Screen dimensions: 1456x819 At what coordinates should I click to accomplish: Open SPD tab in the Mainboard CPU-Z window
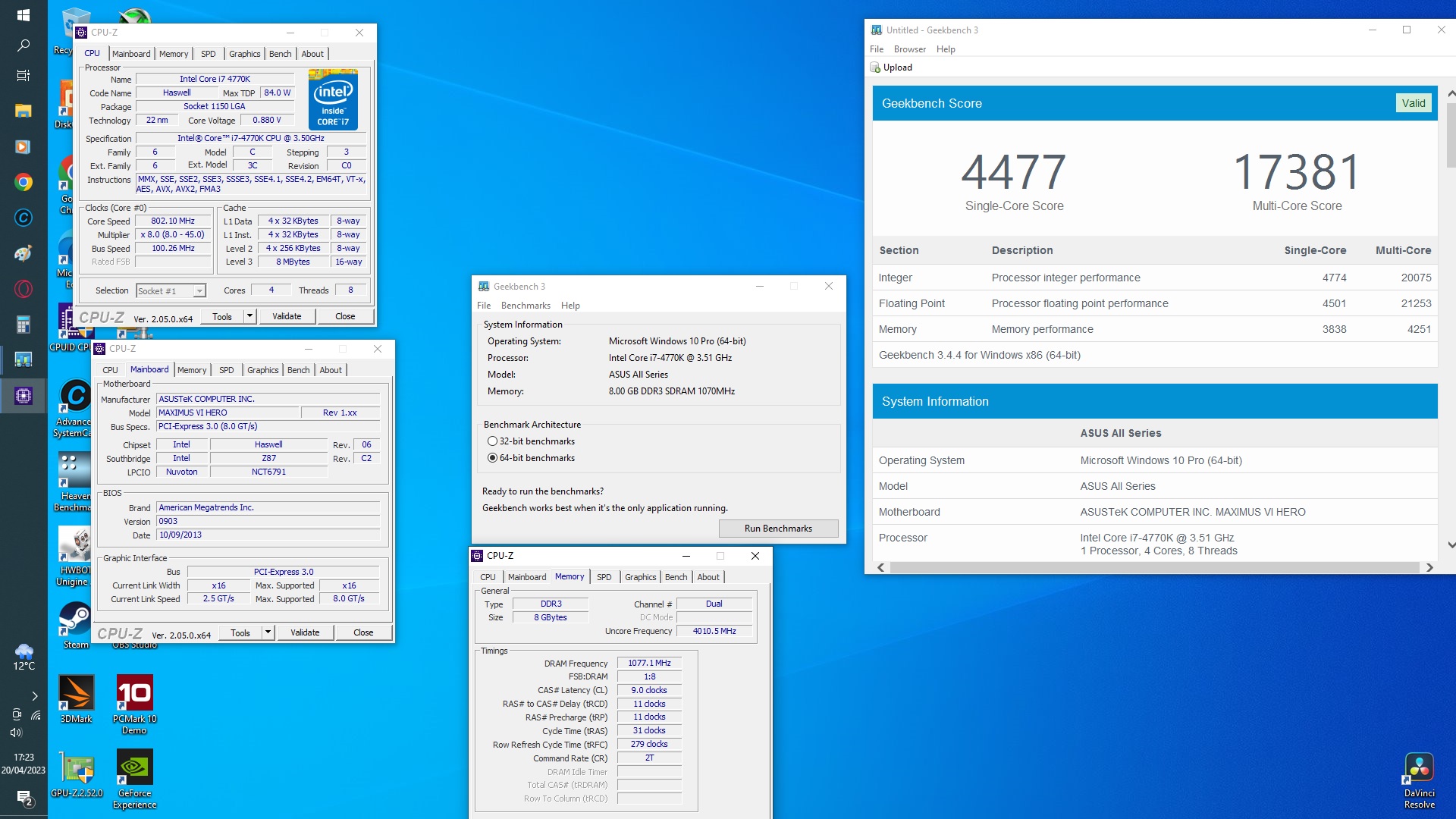click(x=227, y=370)
